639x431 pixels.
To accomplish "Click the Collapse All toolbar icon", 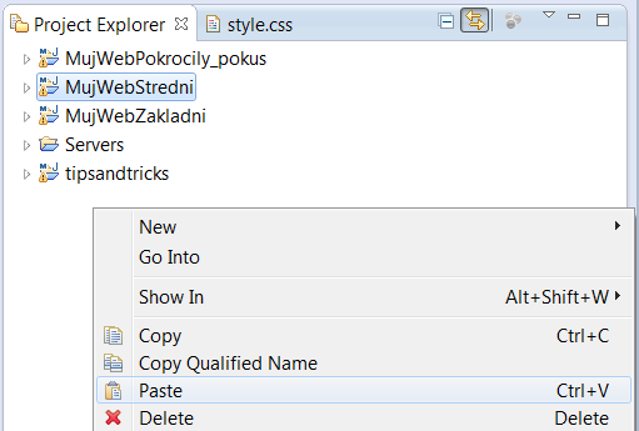I will (x=447, y=21).
